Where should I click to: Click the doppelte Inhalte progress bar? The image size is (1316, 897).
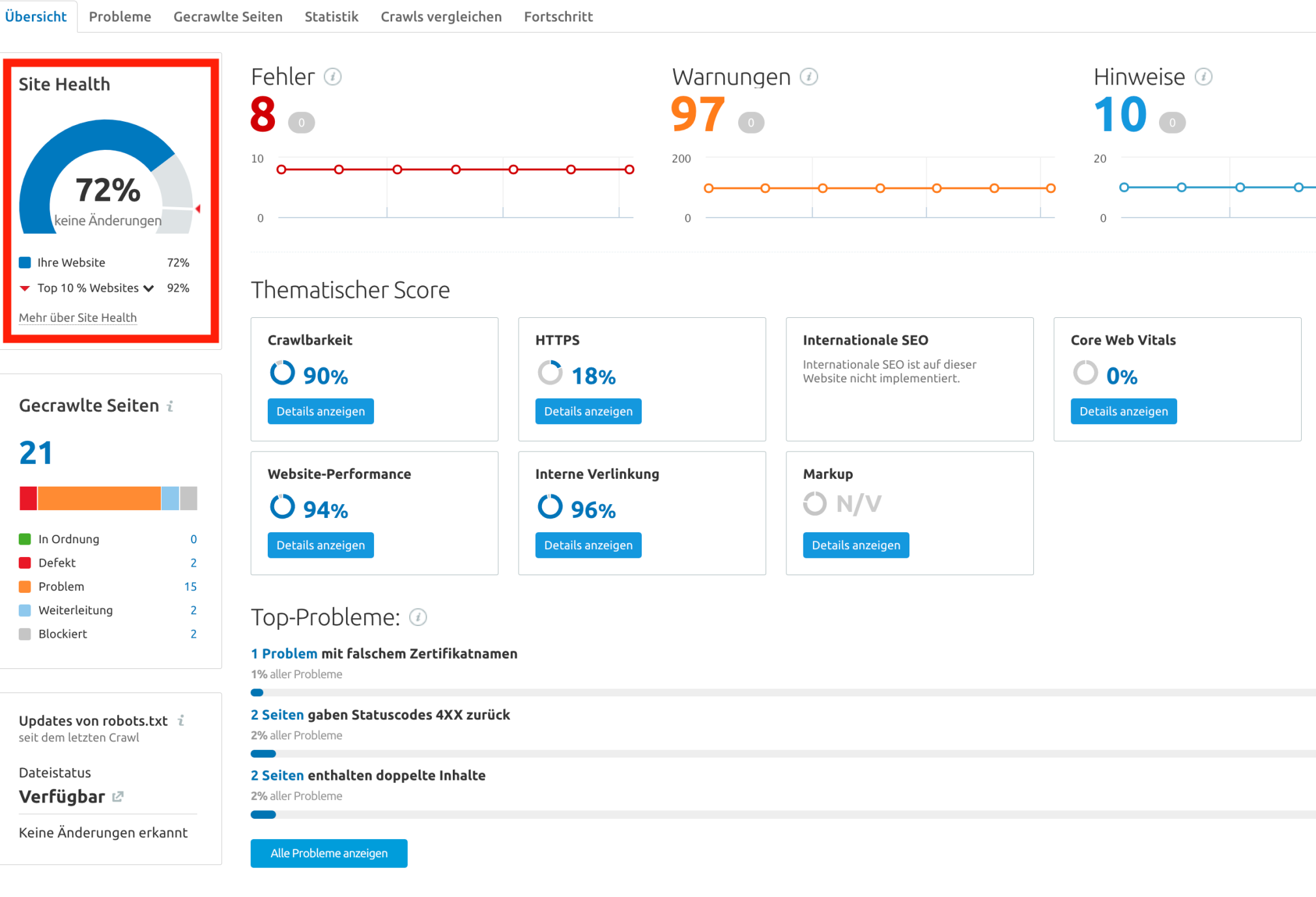tap(783, 814)
